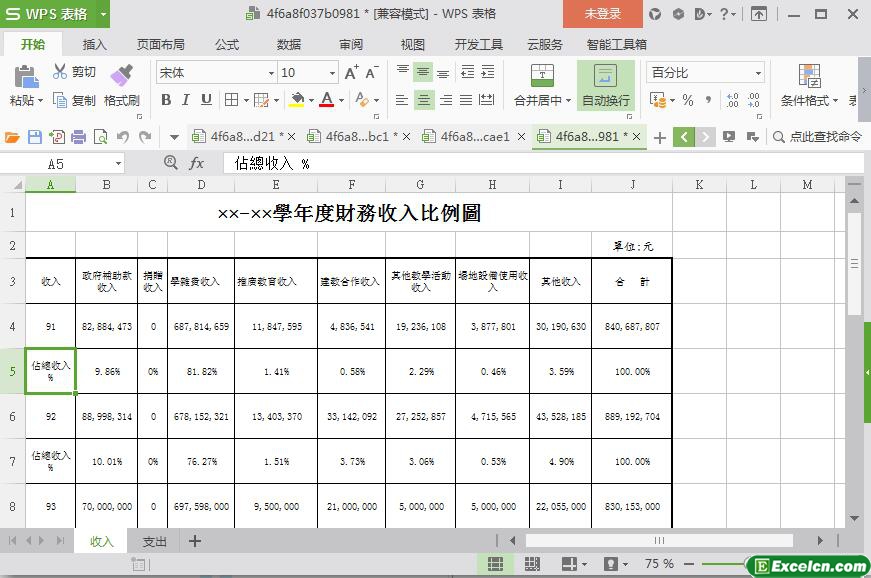This screenshot has height=578, width=871.
Task: Toggle Italic formatting
Action: [186, 100]
